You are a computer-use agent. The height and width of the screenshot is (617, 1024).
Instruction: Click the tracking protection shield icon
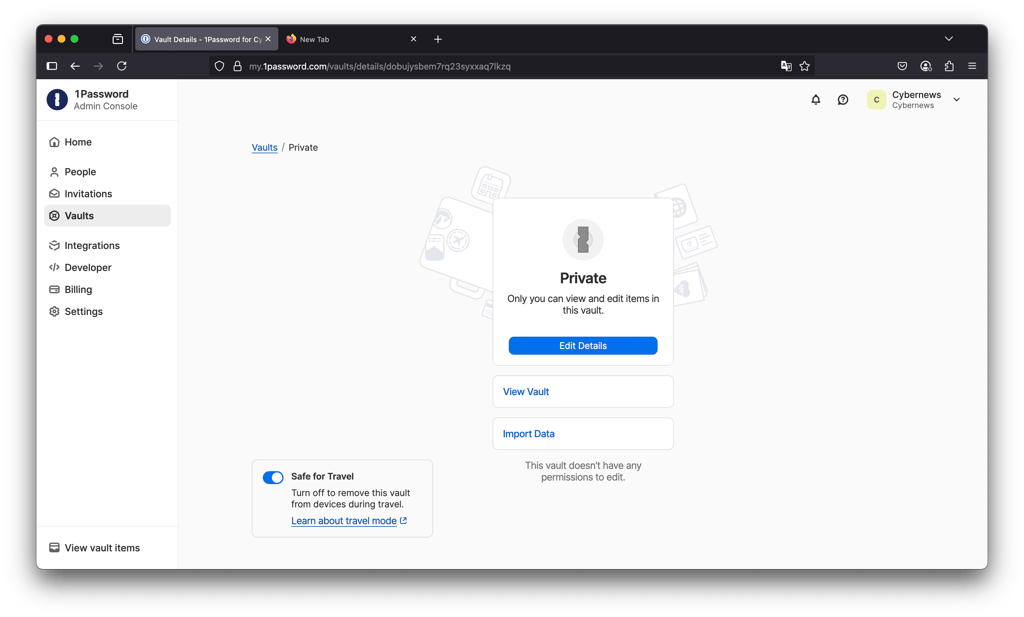[219, 66]
